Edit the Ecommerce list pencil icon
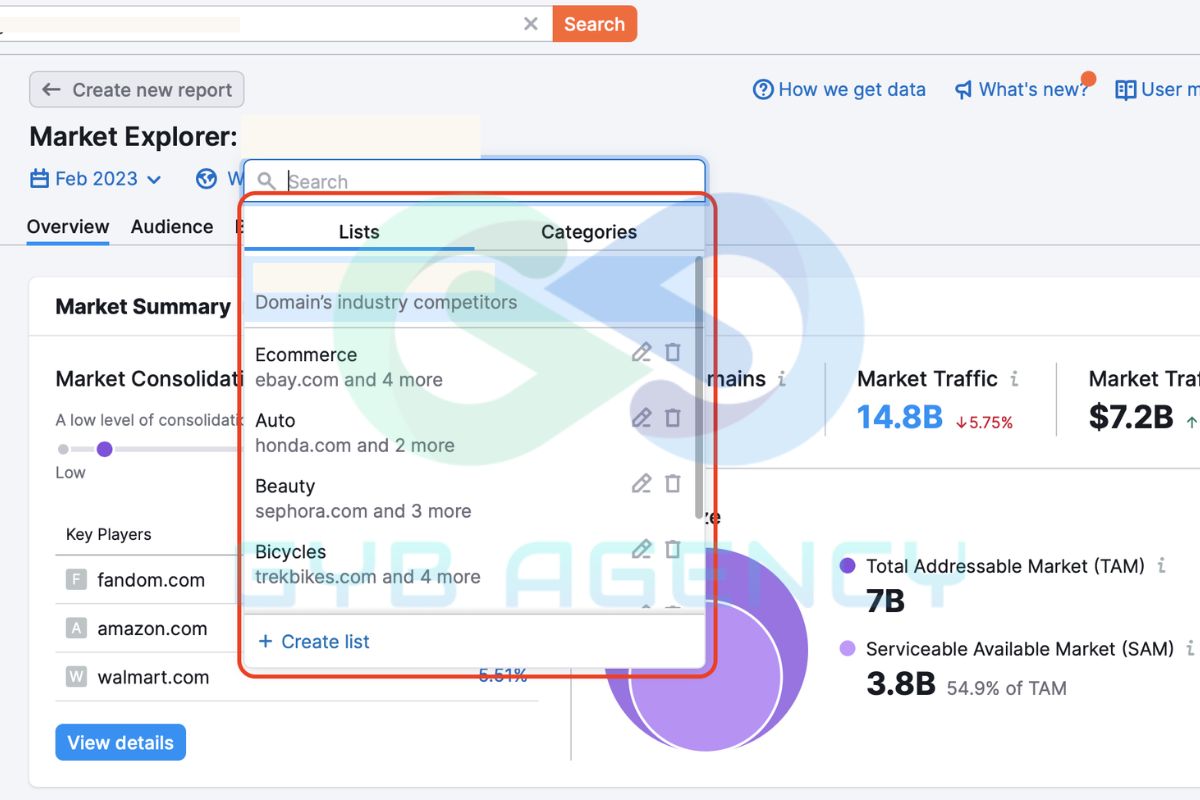The image size is (1200, 800). [x=642, y=352]
